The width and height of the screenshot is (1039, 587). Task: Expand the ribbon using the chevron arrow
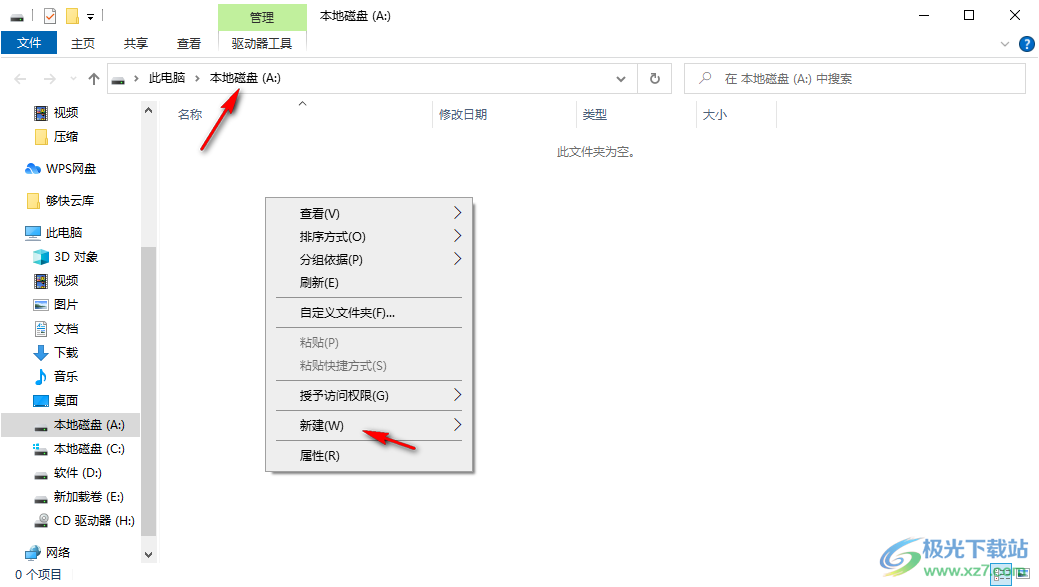tap(1004, 43)
